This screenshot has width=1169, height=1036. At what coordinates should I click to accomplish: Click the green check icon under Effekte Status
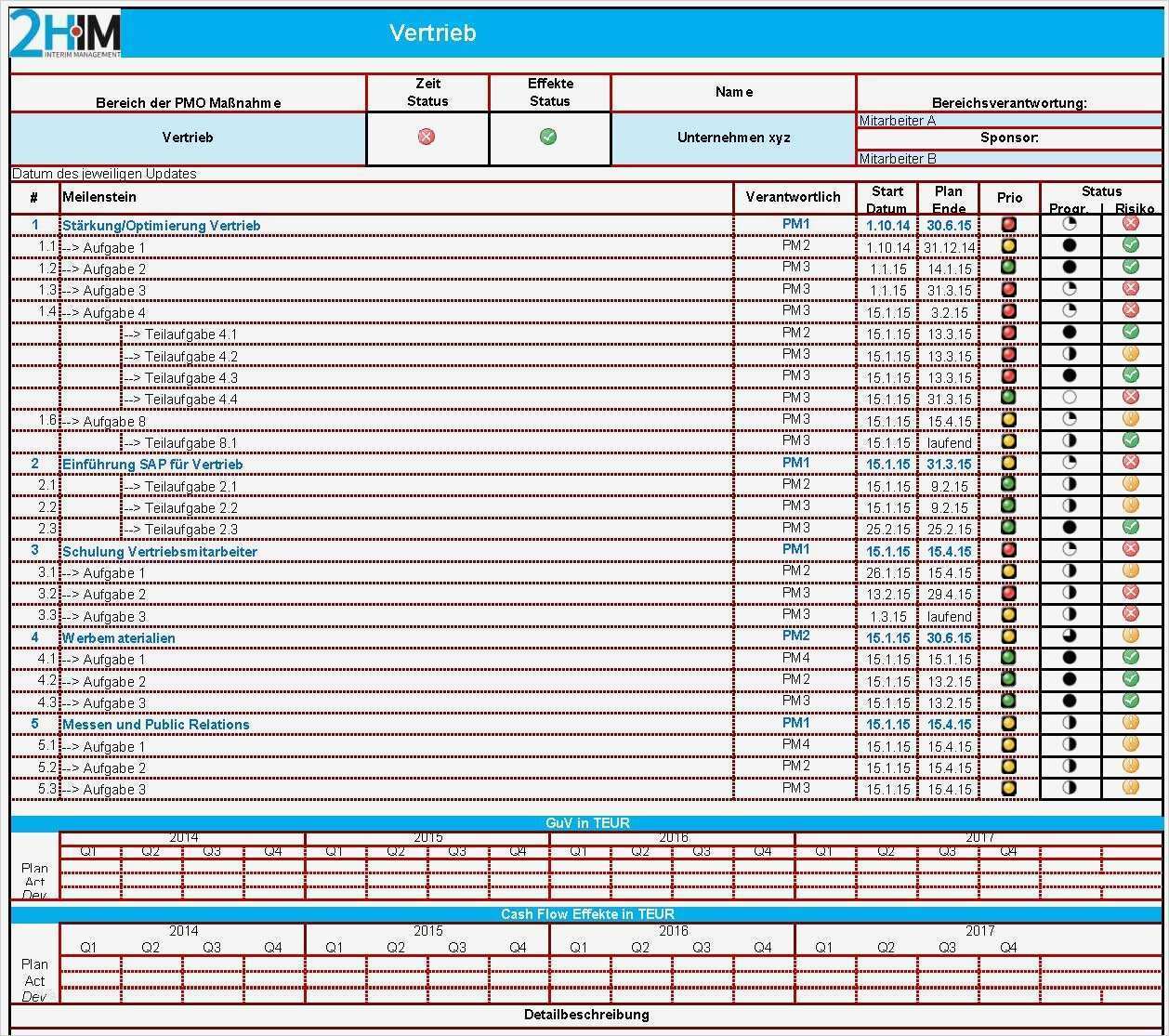point(548,137)
